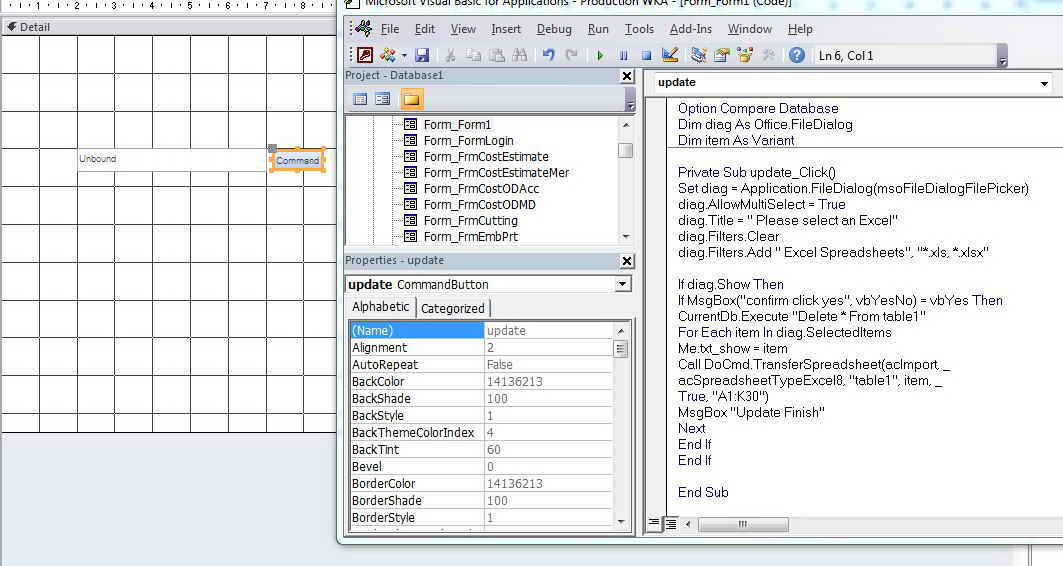This screenshot has height=566, width=1063.
Task: Select the Command button on the Access form
Action: pyautogui.click(x=297, y=161)
